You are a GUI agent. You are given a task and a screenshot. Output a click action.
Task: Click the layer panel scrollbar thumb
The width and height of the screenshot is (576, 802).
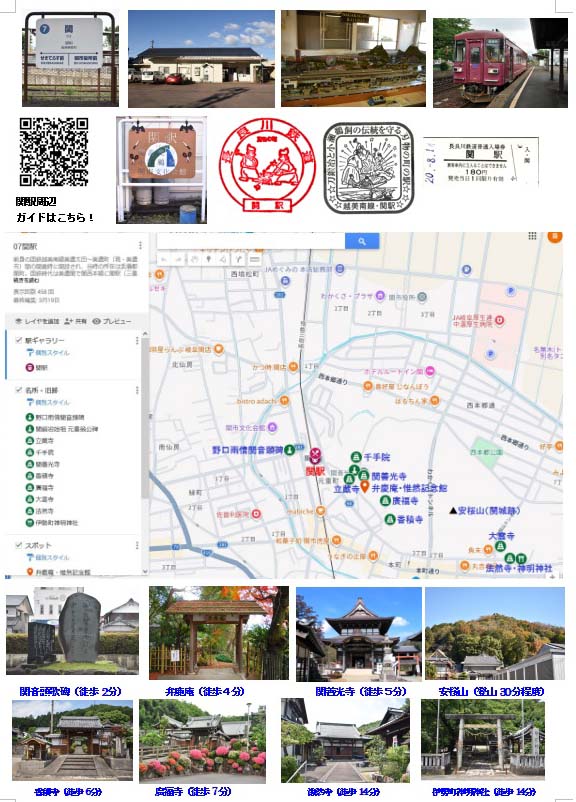coord(145,417)
